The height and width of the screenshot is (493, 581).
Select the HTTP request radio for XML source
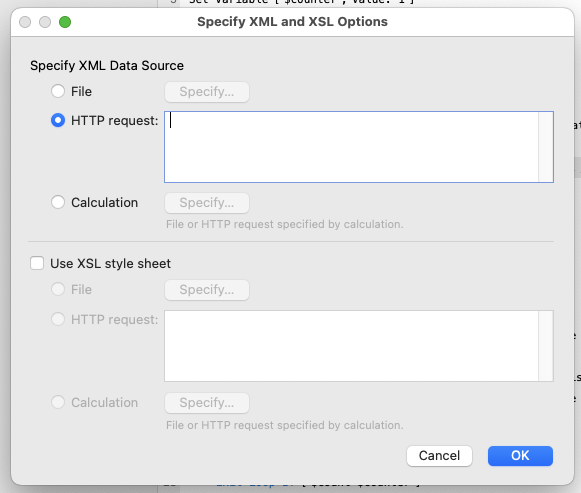coord(58,120)
